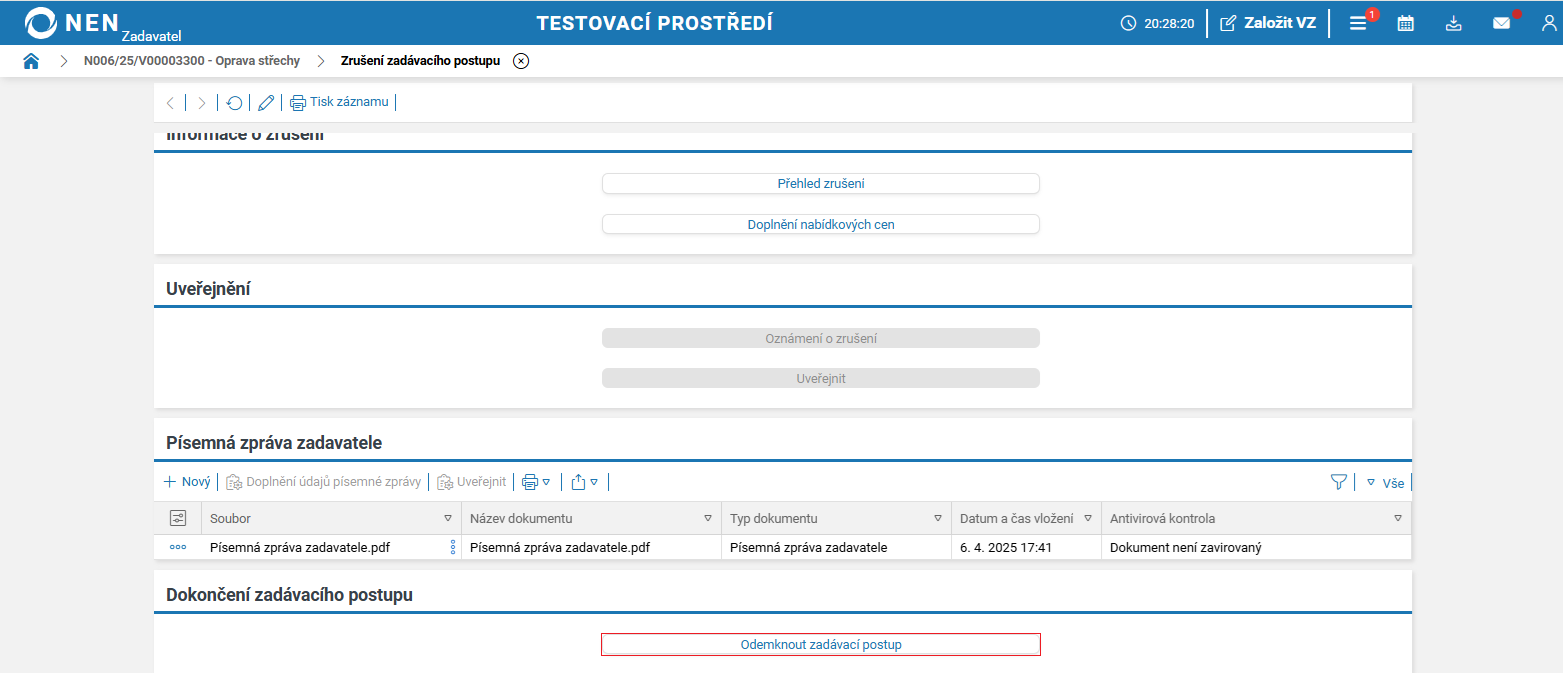
Task: Open the downloads inbox icon
Action: [1453, 21]
